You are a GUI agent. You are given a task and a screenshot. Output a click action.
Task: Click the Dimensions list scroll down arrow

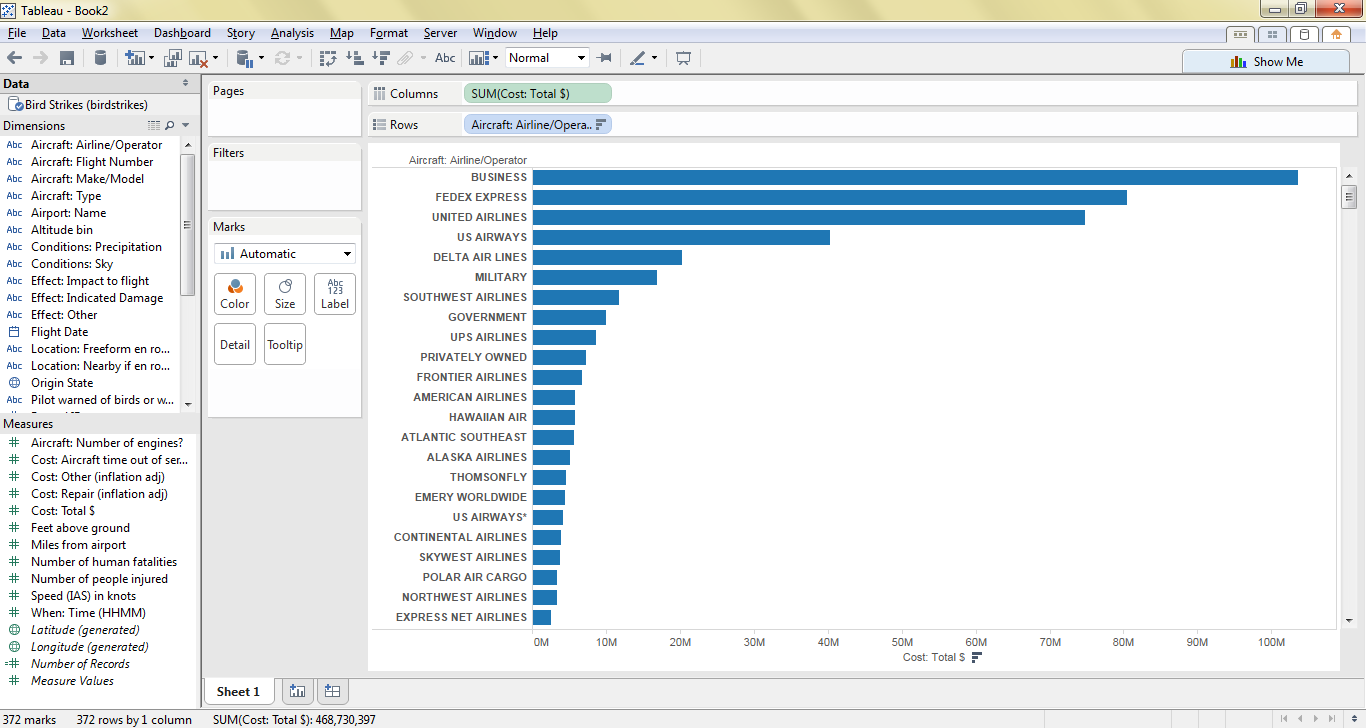(187, 404)
